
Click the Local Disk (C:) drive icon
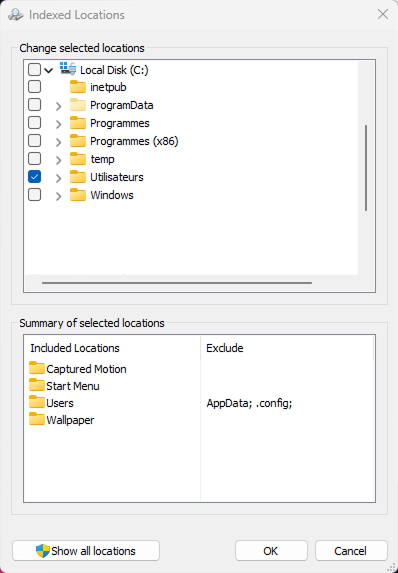click(68, 69)
